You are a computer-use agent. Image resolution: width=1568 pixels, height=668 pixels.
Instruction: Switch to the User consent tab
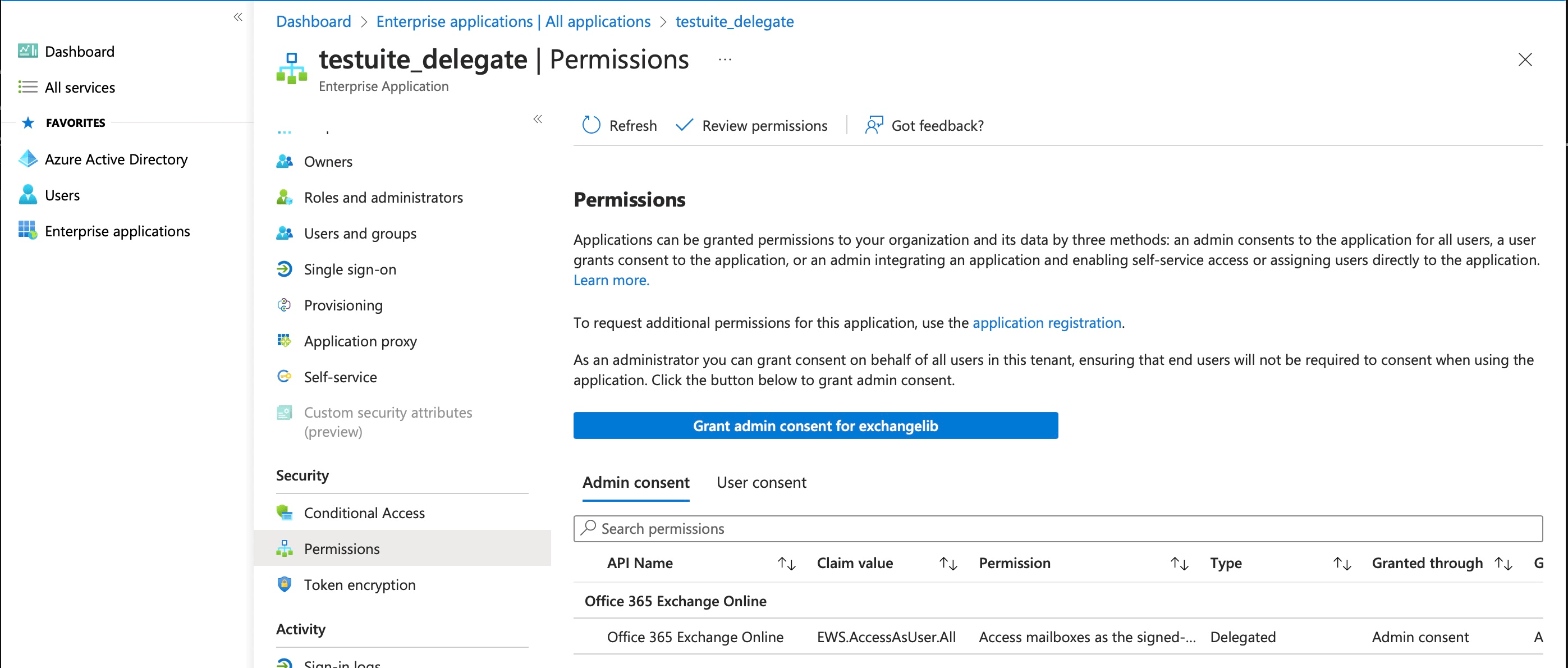click(761, 482)
